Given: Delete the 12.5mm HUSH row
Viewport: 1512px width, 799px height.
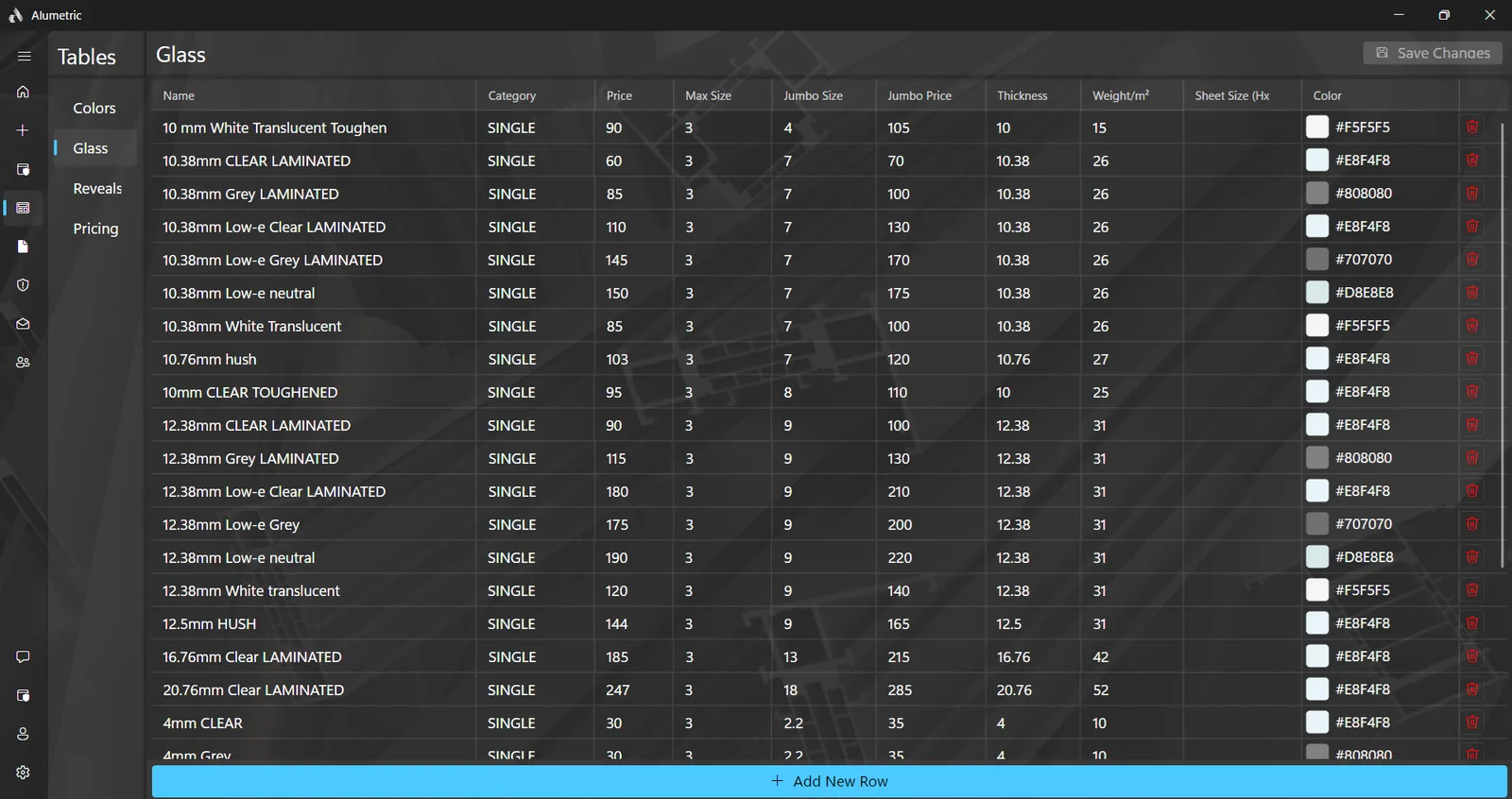Looking at the screenshot, I should pos(1472,622).
